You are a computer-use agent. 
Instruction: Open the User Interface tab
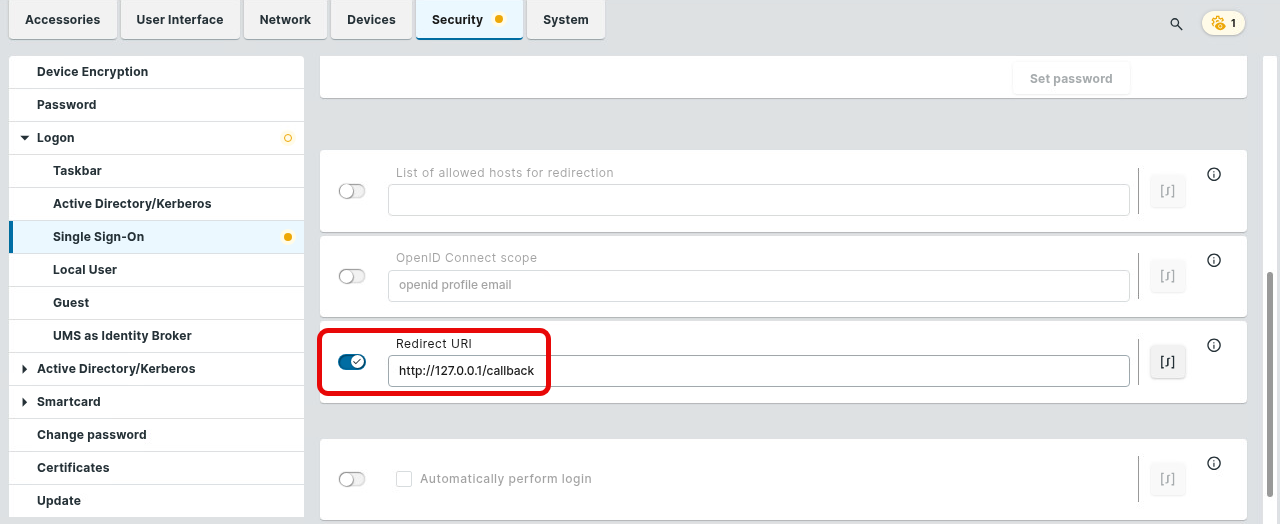pyautogui.click(x=181, y=20)
